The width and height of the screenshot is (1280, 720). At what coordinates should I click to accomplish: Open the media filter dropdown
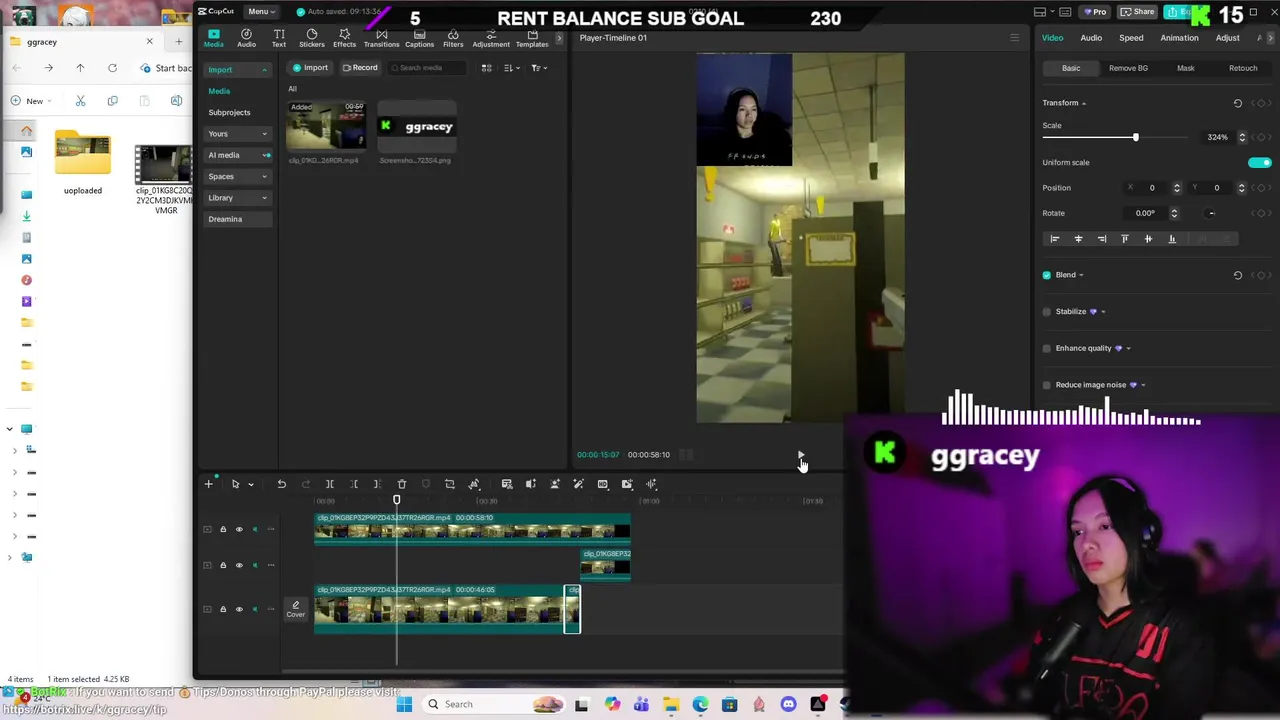point(538,68)
